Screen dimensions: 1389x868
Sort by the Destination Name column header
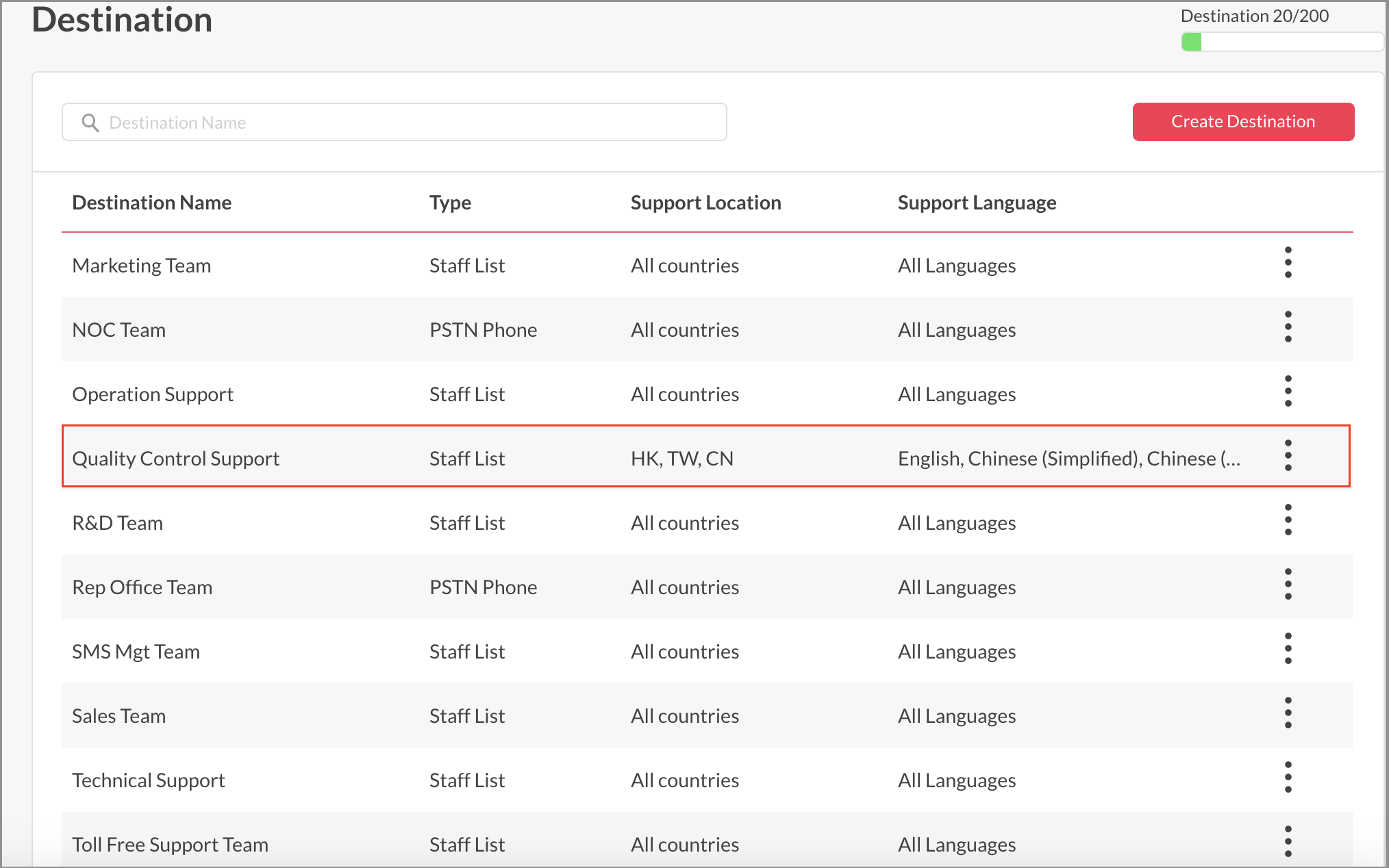click(x=151, y=203)
